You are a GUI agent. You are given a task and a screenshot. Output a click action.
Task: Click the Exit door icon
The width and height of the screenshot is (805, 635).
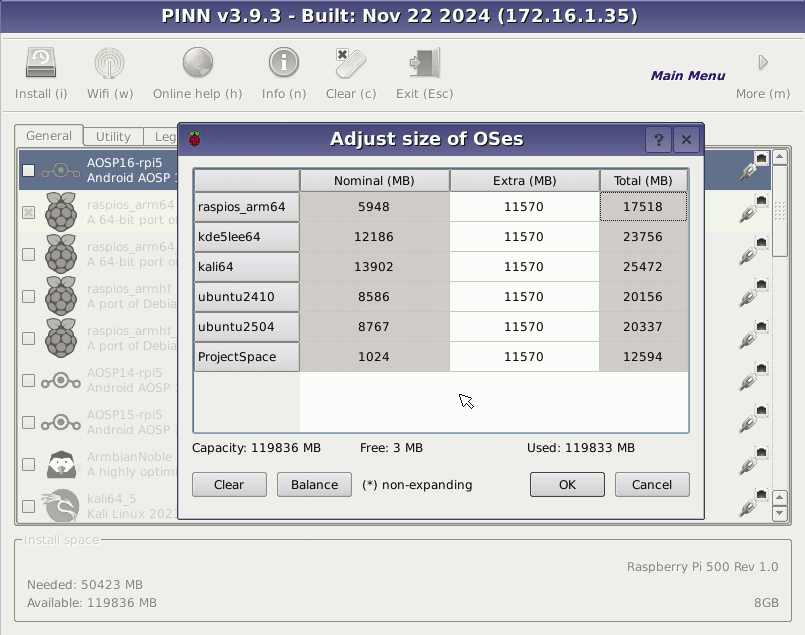coord(424,64)
